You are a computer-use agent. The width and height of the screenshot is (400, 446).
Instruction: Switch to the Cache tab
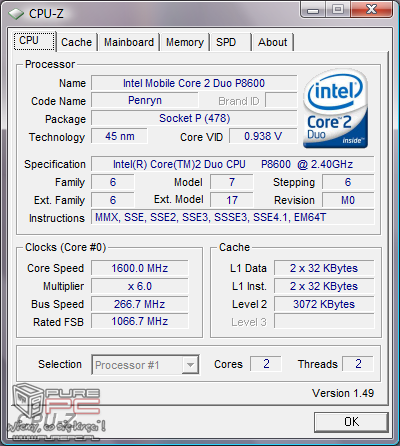[x=76, y=42]
